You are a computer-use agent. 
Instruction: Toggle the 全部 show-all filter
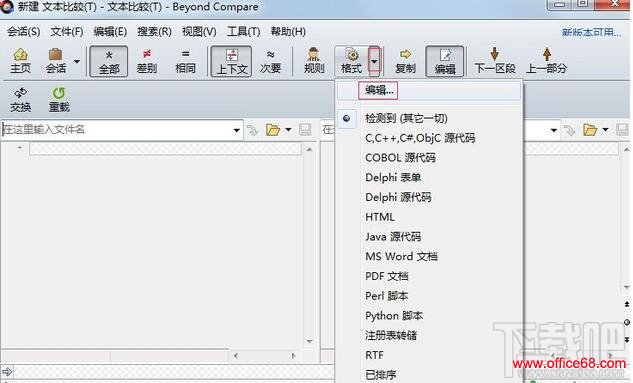point(109,61)
